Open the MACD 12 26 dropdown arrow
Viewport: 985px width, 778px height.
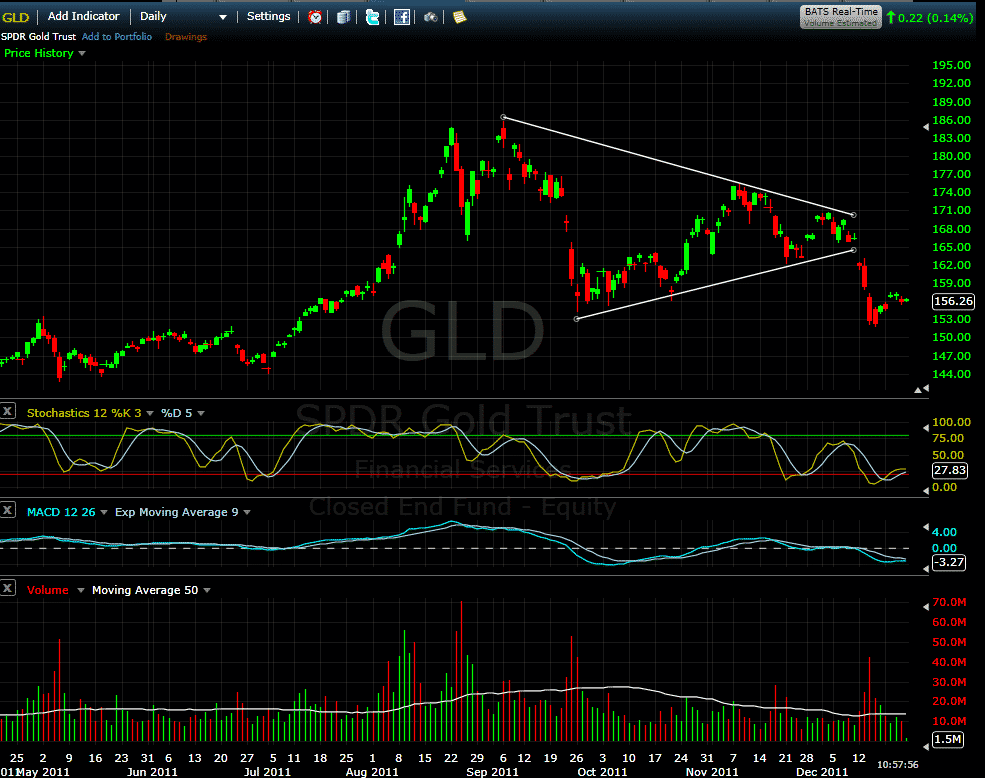[104, 512]
